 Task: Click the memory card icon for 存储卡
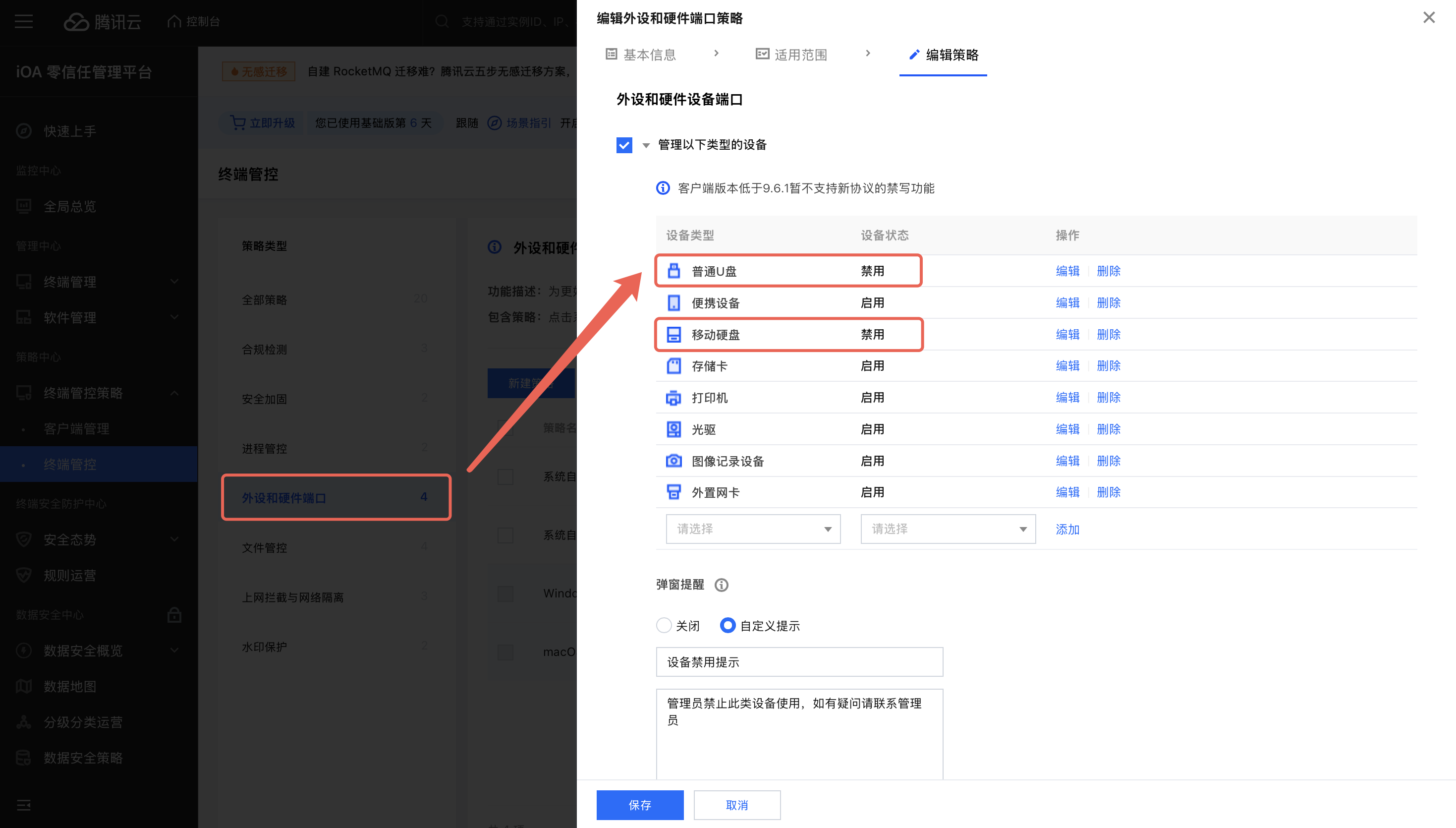pyautogui.click(x=673, y=366)
